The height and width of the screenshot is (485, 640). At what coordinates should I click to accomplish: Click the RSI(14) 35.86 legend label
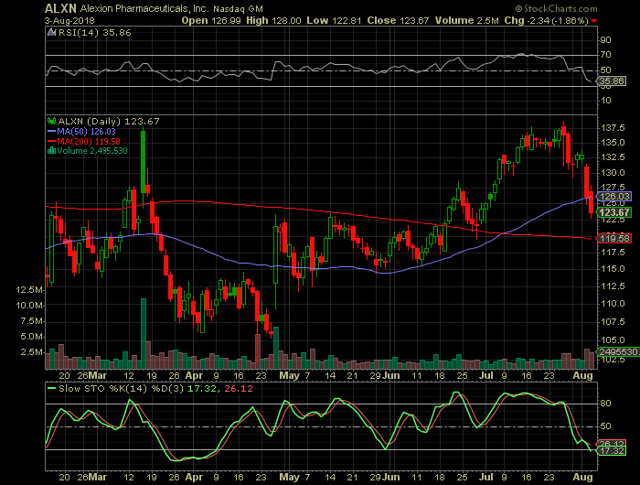pos(95,33)
